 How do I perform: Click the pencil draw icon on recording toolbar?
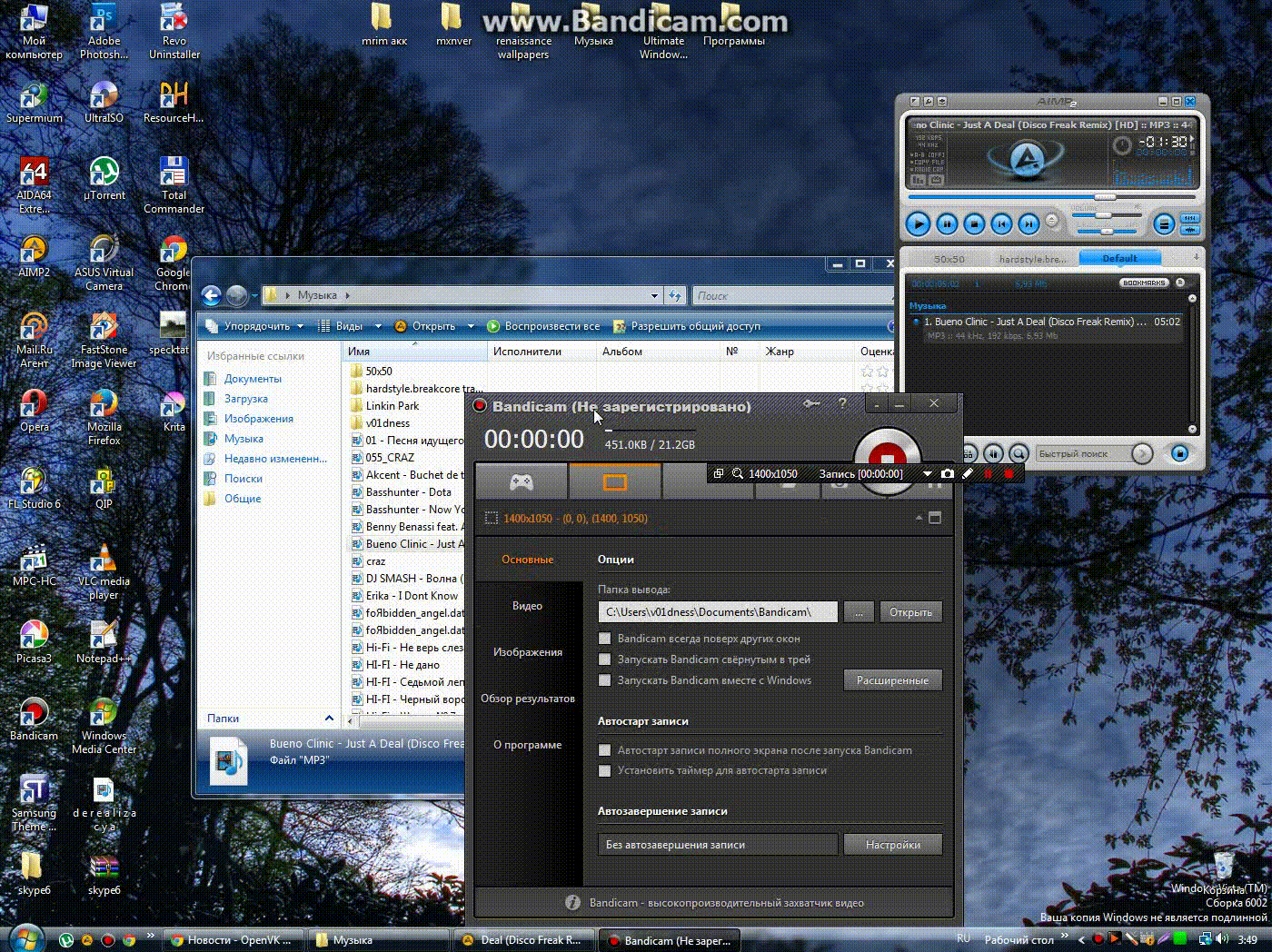[x=968, y=473]
